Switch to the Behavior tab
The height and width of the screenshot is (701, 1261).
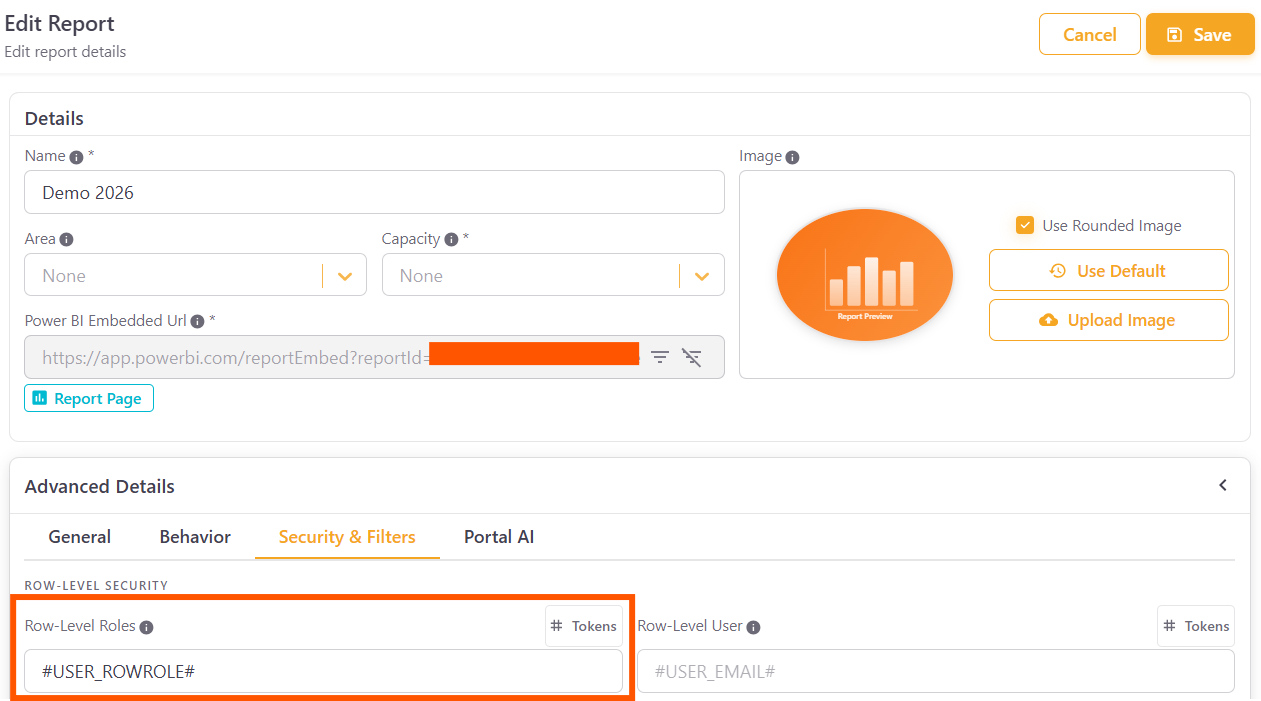[194, 537]
